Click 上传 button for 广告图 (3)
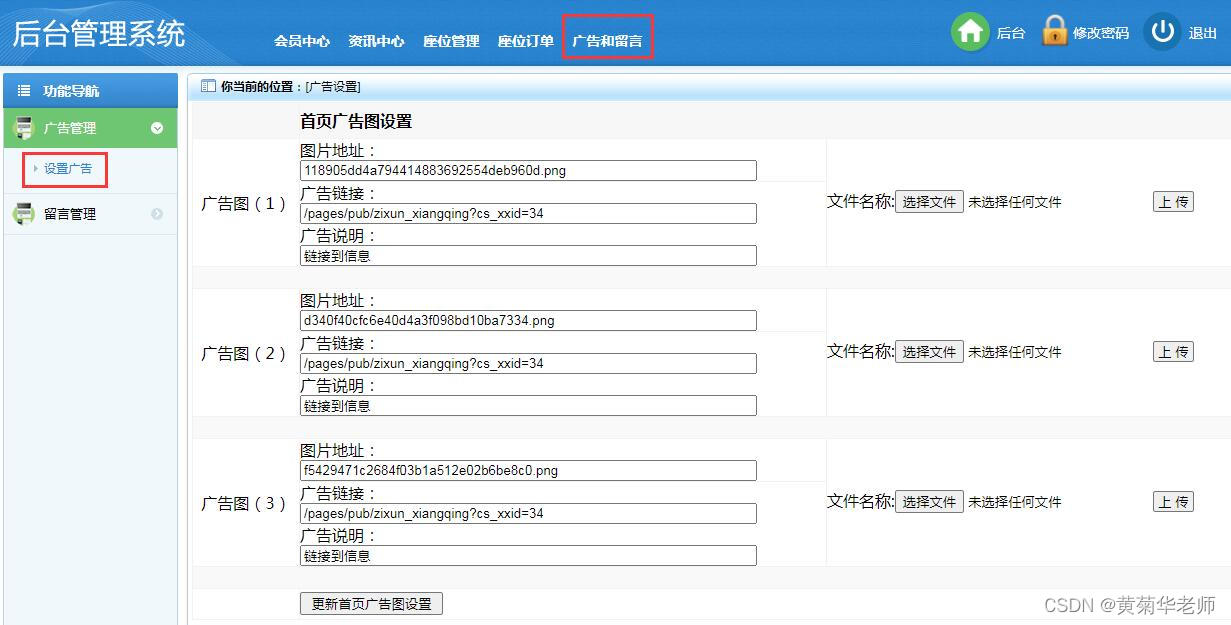The image size is (1231, 625). click(1173, 502)
